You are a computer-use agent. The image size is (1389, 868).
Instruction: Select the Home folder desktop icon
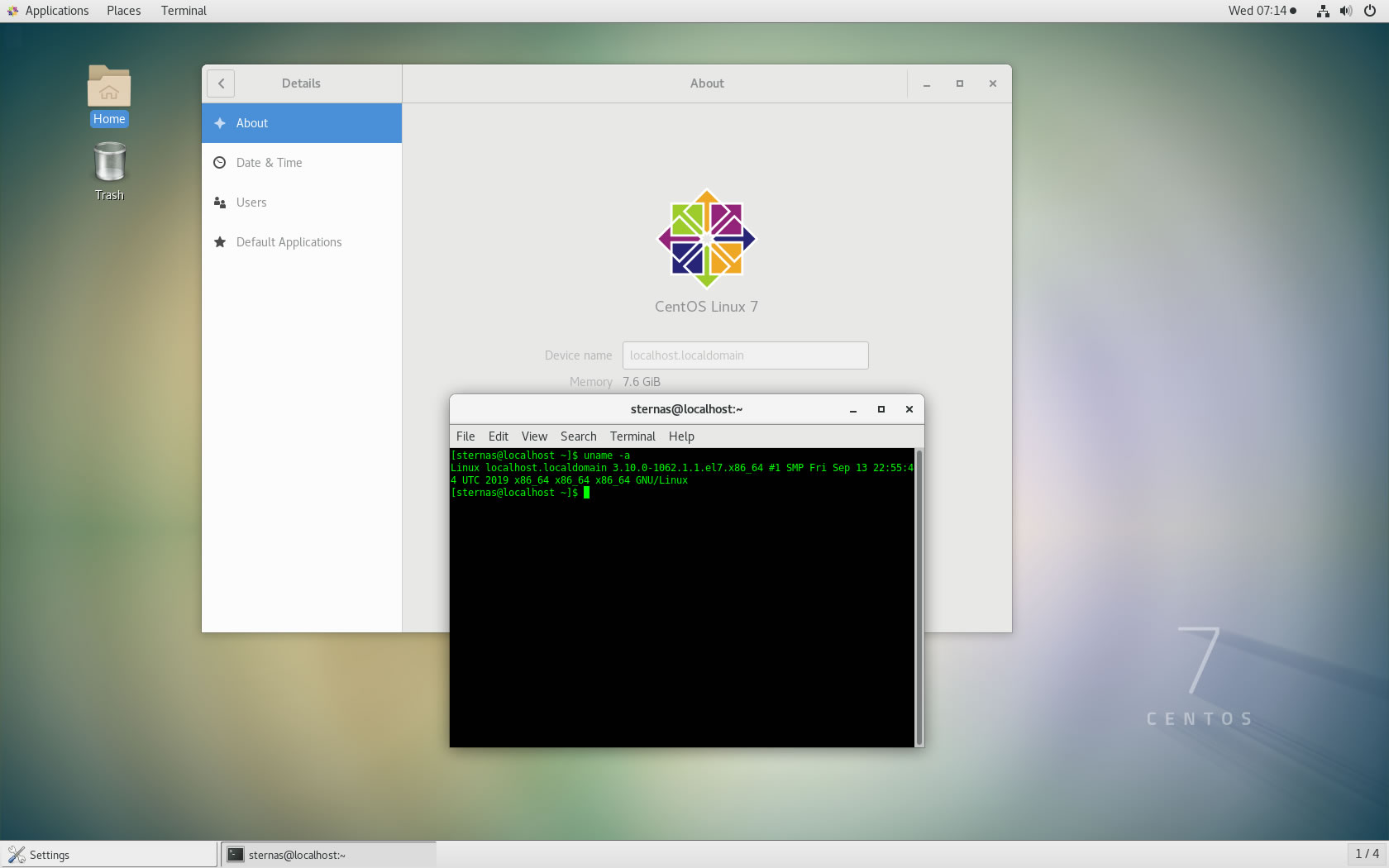pyautogui.click(x=109, y=95)
